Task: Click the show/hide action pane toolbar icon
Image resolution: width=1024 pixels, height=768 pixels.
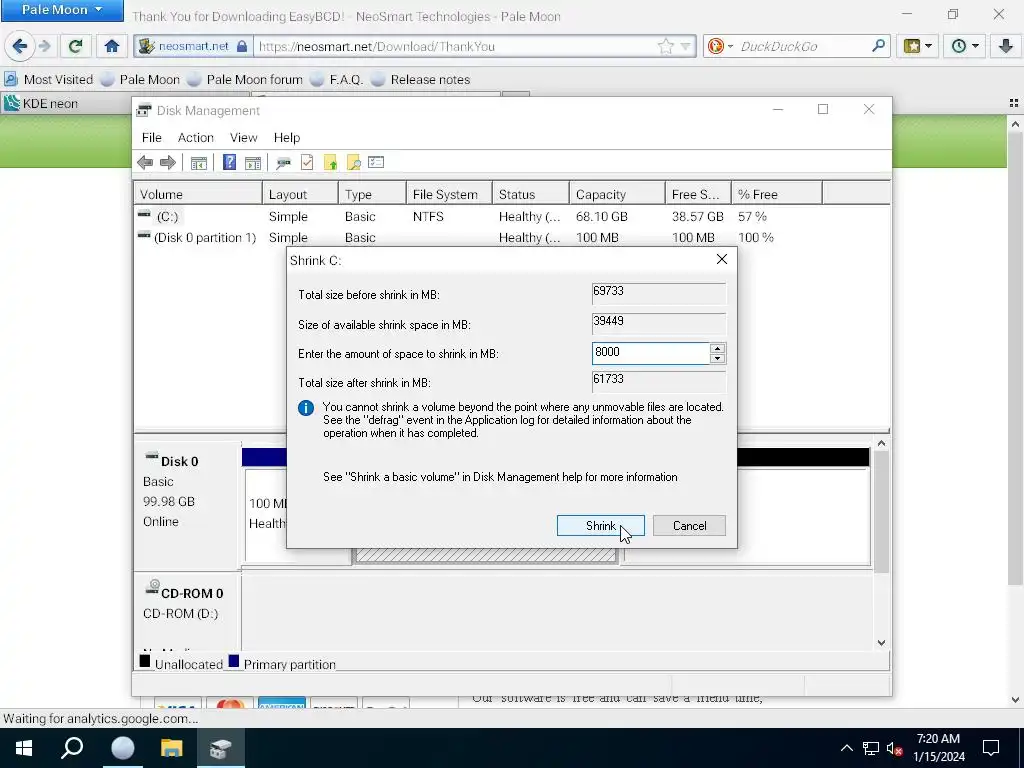Action: point(253,163)
